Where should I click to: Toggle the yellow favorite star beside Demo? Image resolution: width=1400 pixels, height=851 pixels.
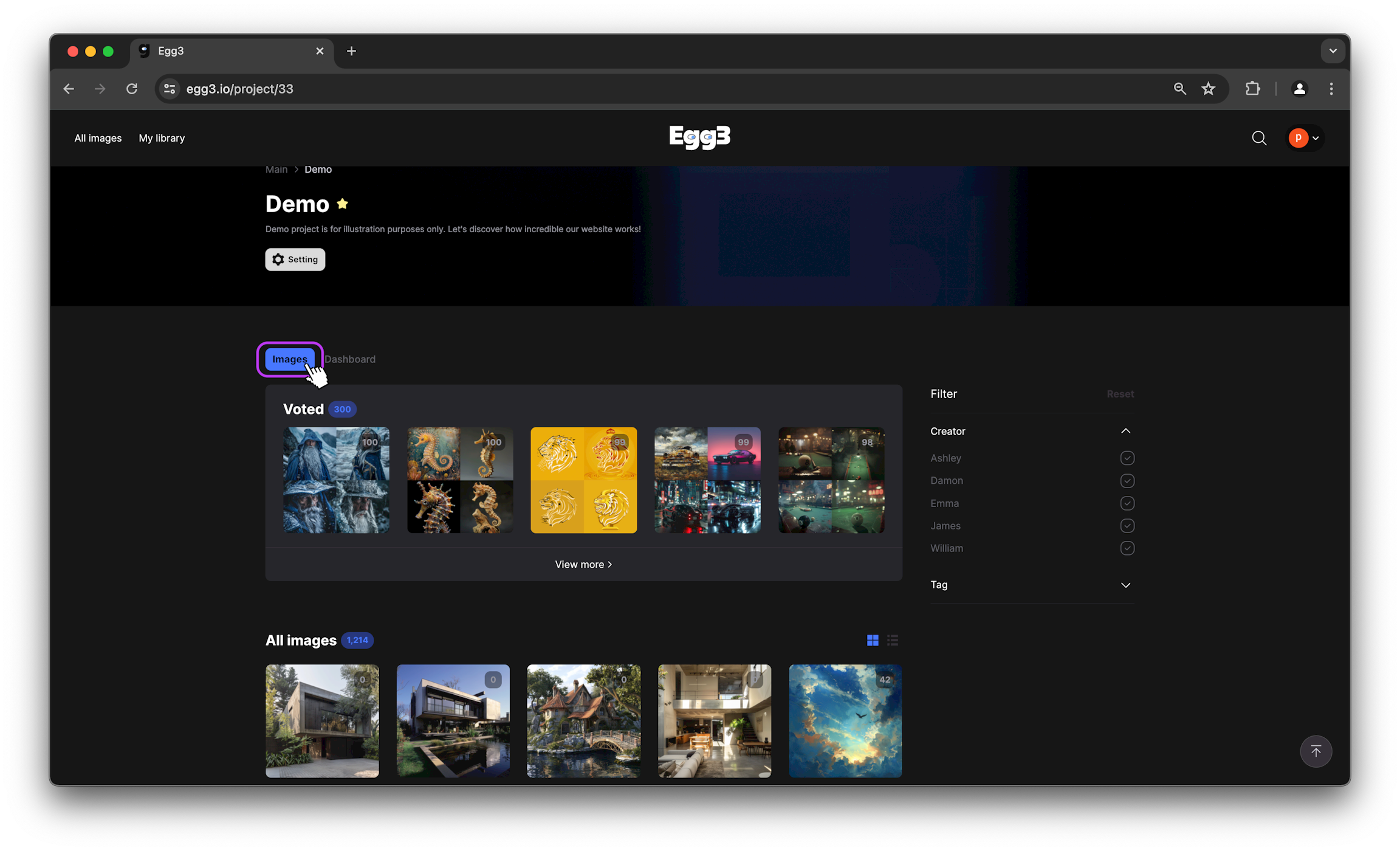343,204
